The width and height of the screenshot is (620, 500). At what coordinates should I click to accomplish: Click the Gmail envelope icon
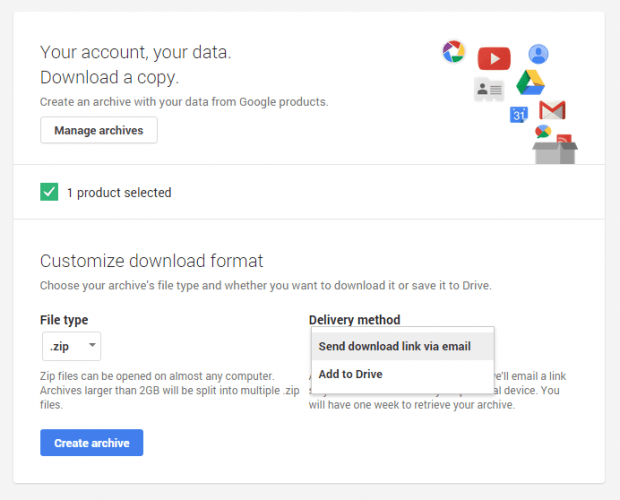tap(552, 110)
